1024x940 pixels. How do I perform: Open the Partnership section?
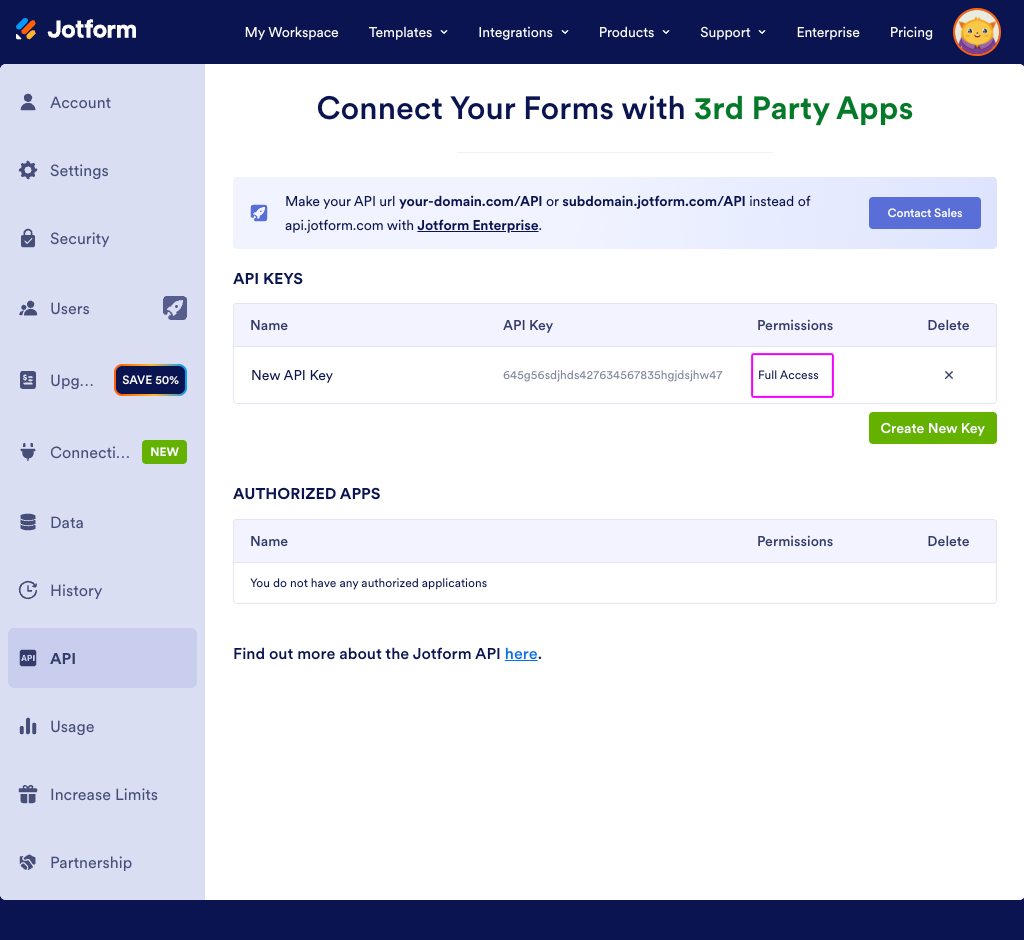(x=102, y=862)
